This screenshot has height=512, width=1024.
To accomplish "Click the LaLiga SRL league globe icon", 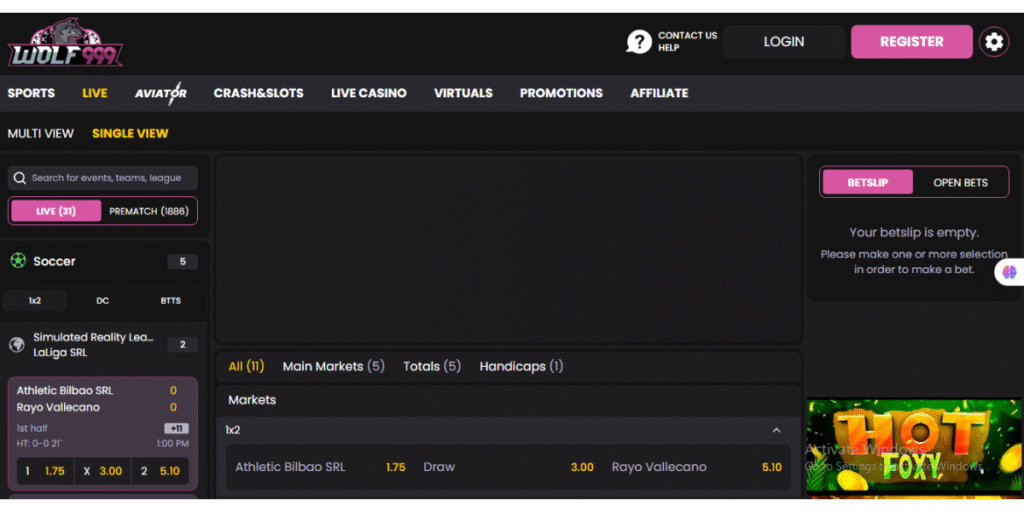I will pos(17,344).
